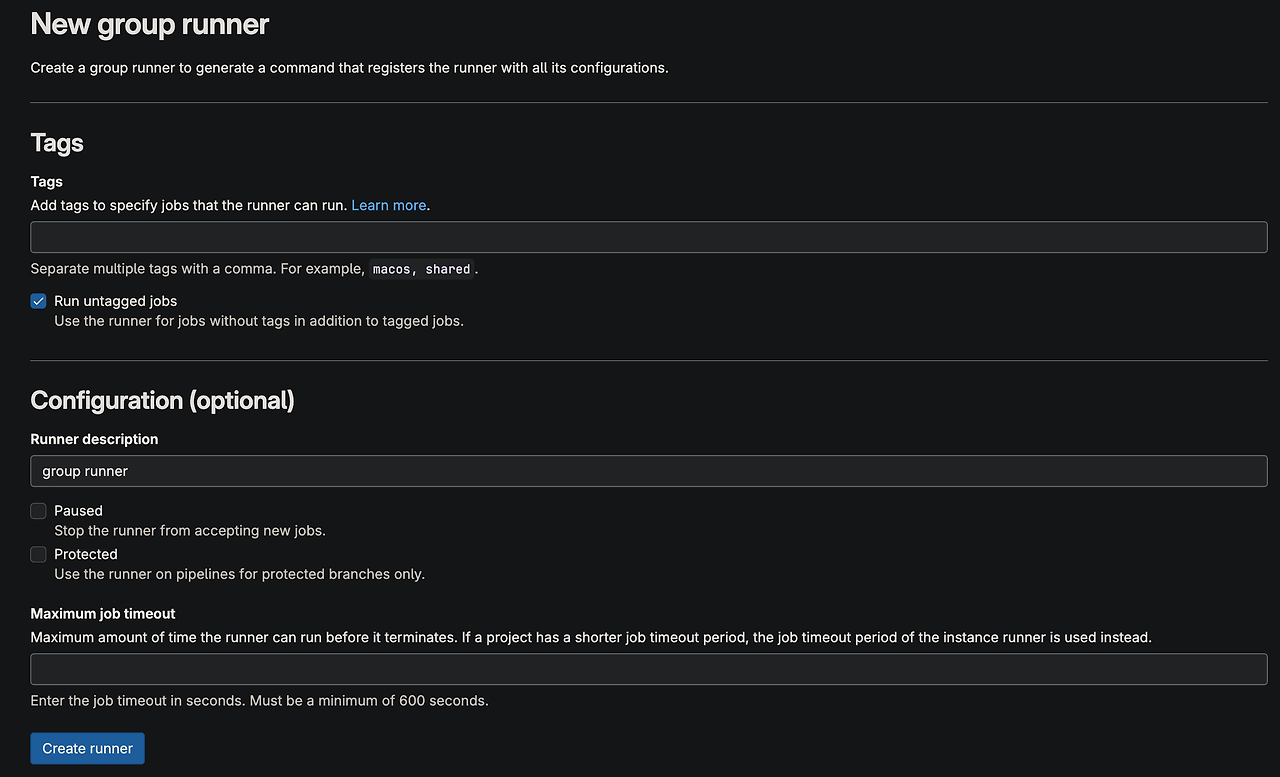Enable the Paused option
The height and width of the screenshot is (777, 1280).
coord(37,511)
